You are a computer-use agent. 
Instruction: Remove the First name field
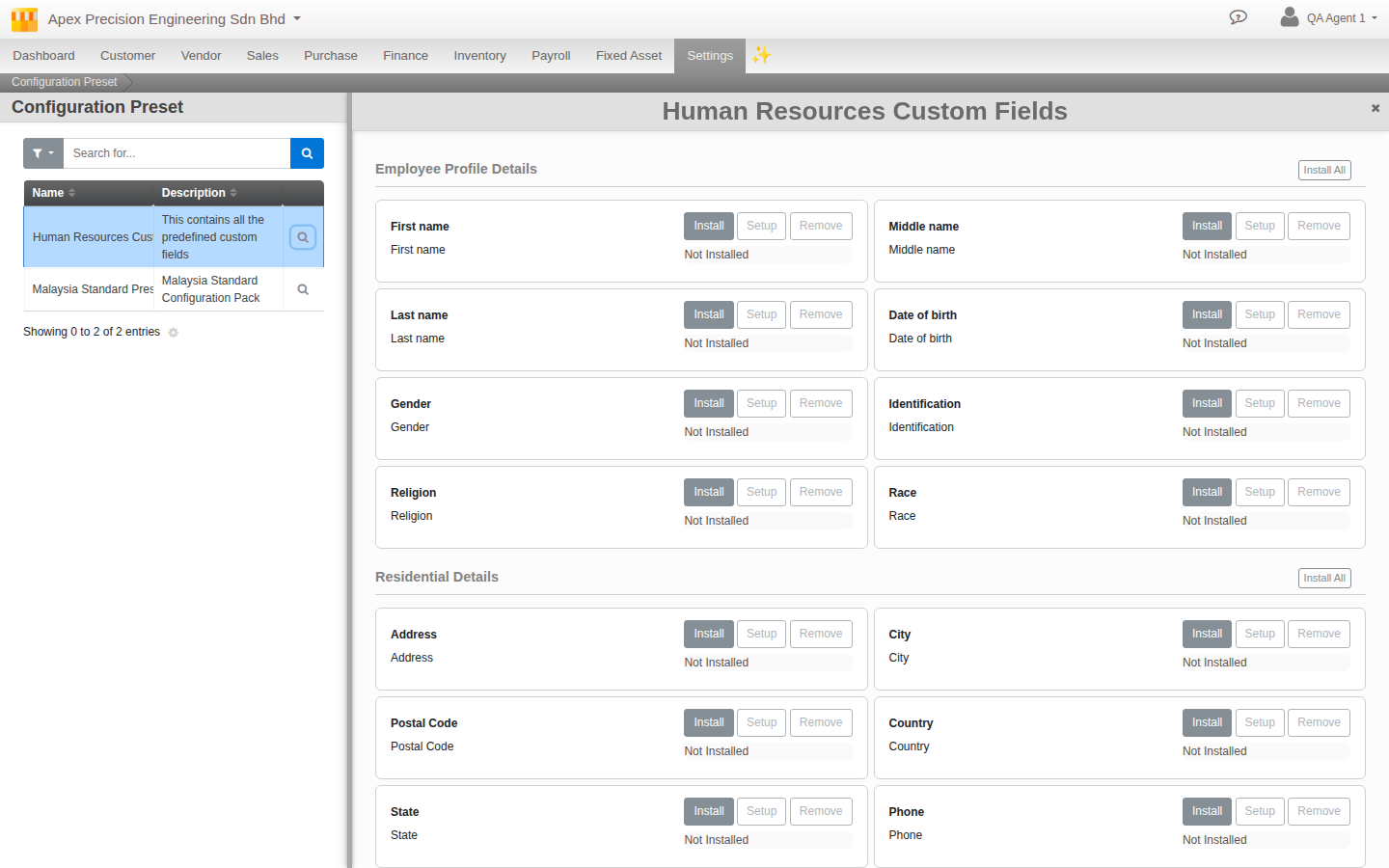(x=821, y=226)
